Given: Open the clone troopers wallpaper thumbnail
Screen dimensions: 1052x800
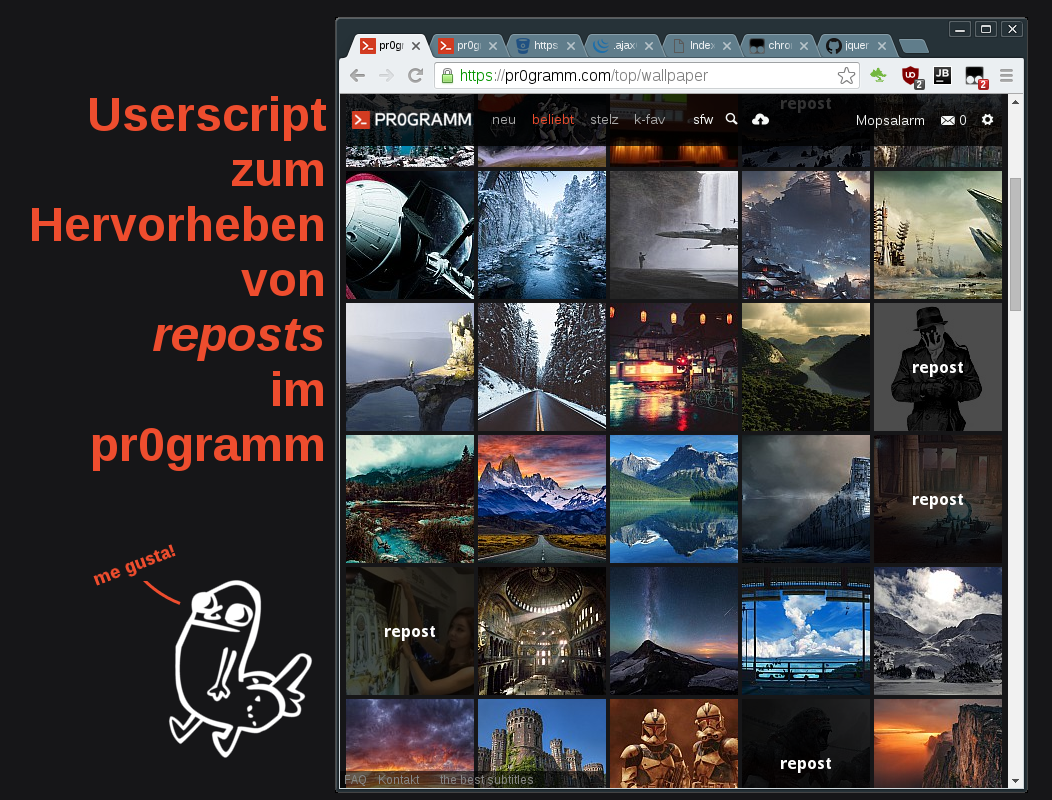Looking at the screenshot, I should (673, 743).
